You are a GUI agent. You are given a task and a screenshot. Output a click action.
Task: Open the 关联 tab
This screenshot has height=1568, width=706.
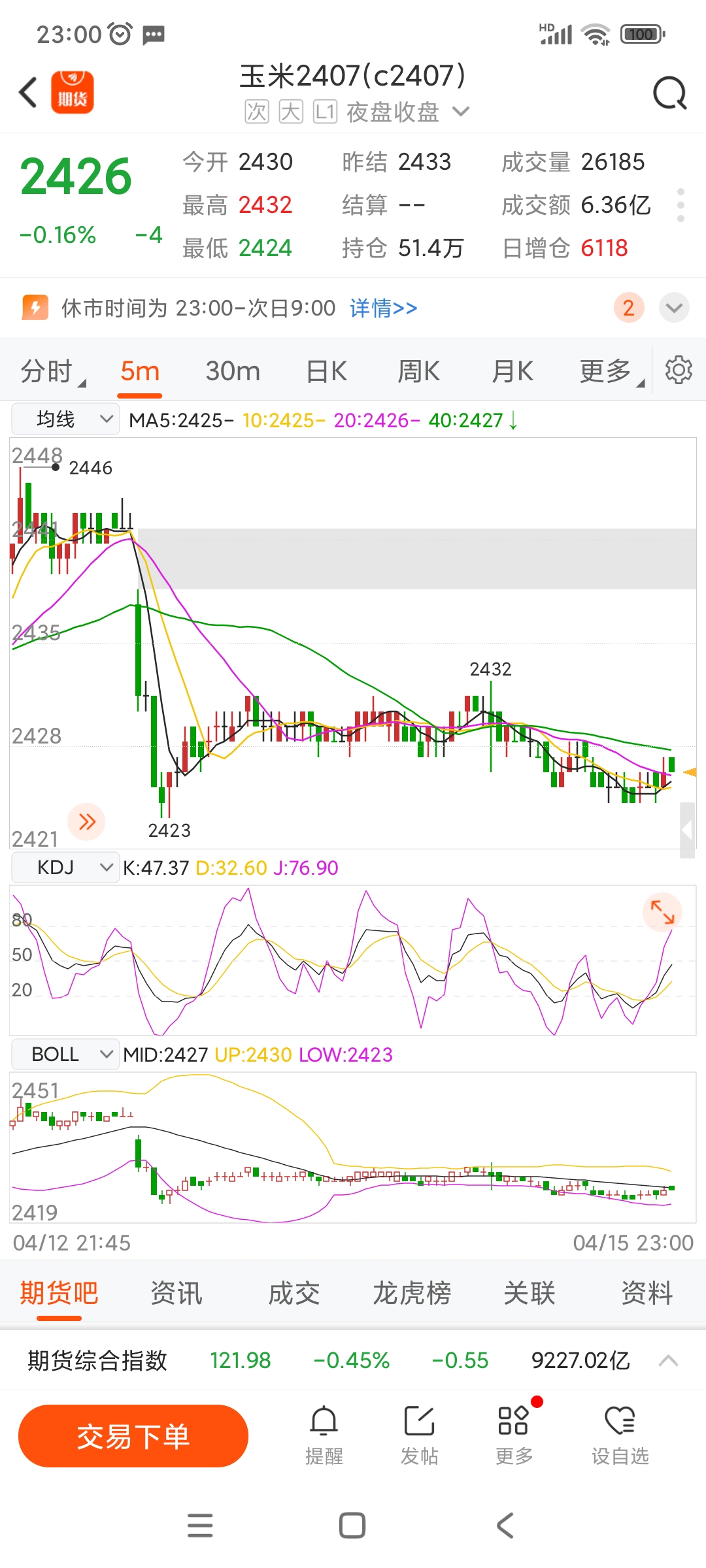pyautogui.click(x=529, y=1292)
